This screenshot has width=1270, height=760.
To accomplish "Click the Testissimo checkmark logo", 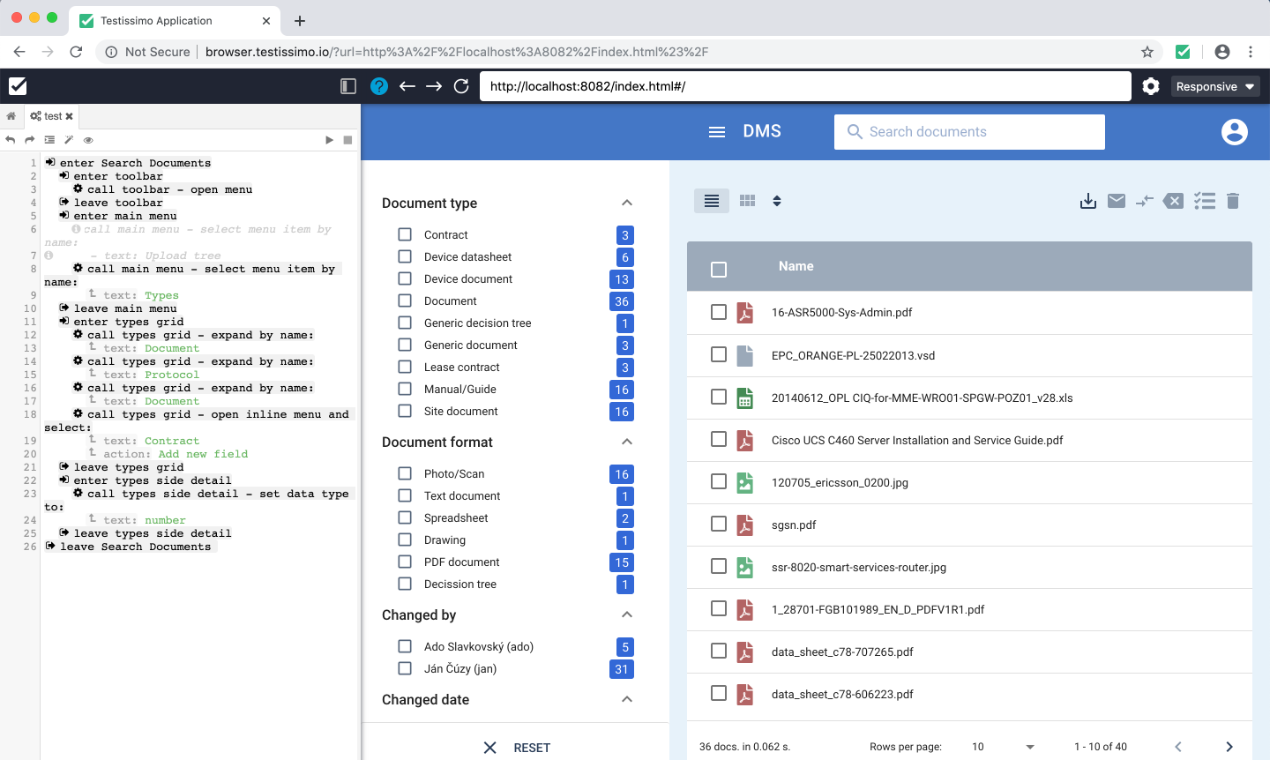I will [x=18, y=86].
